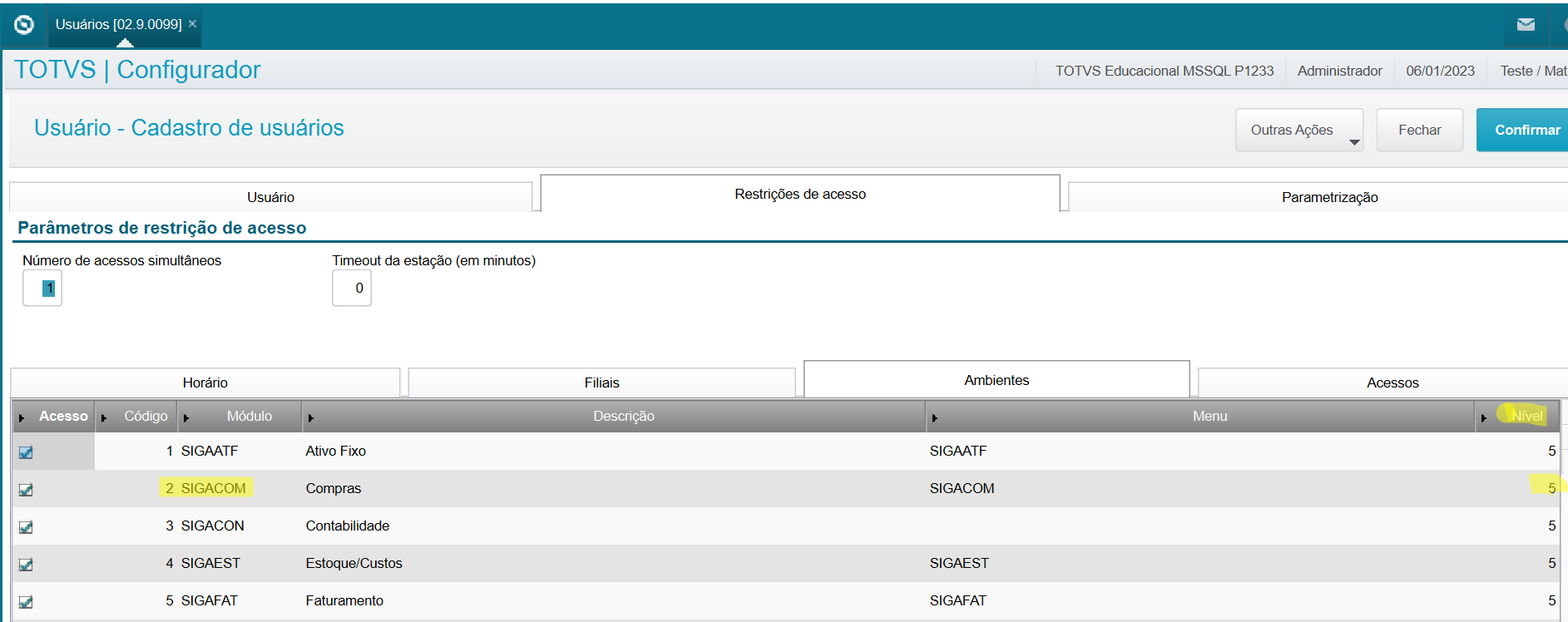Open the Ambientes sub-tab
Viewport: 1568px width, 622px height.
click(997, 380)
